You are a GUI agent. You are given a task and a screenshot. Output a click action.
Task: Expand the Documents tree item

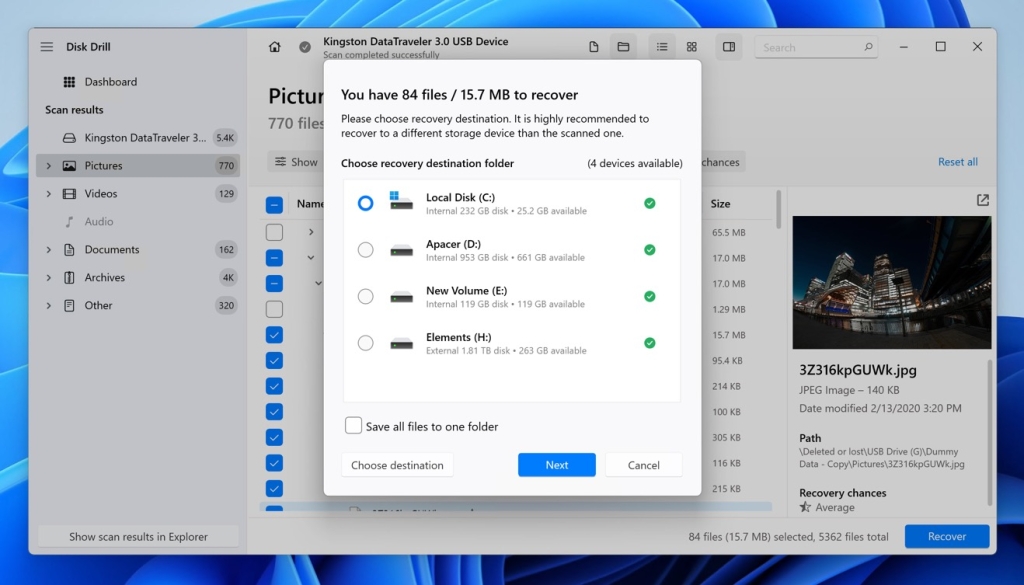(48, 249)
